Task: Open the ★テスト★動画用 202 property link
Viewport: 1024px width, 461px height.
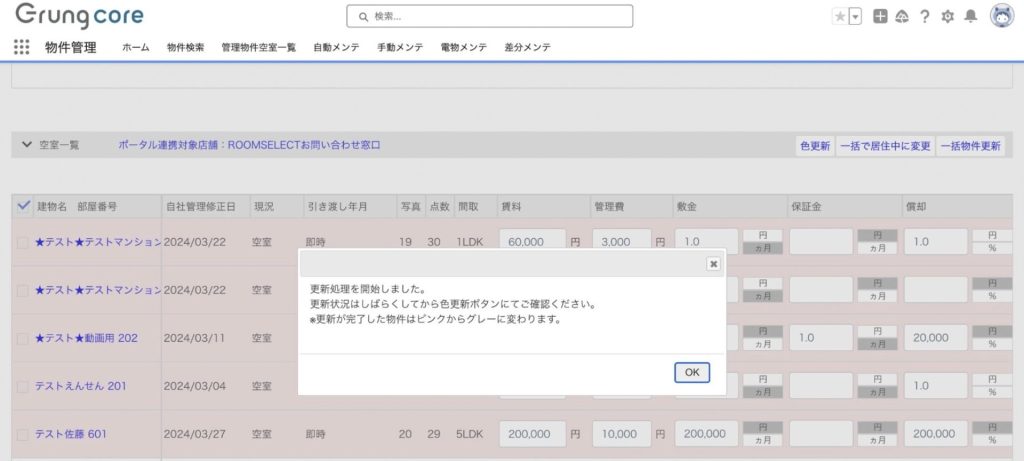Action: point(86,338)
